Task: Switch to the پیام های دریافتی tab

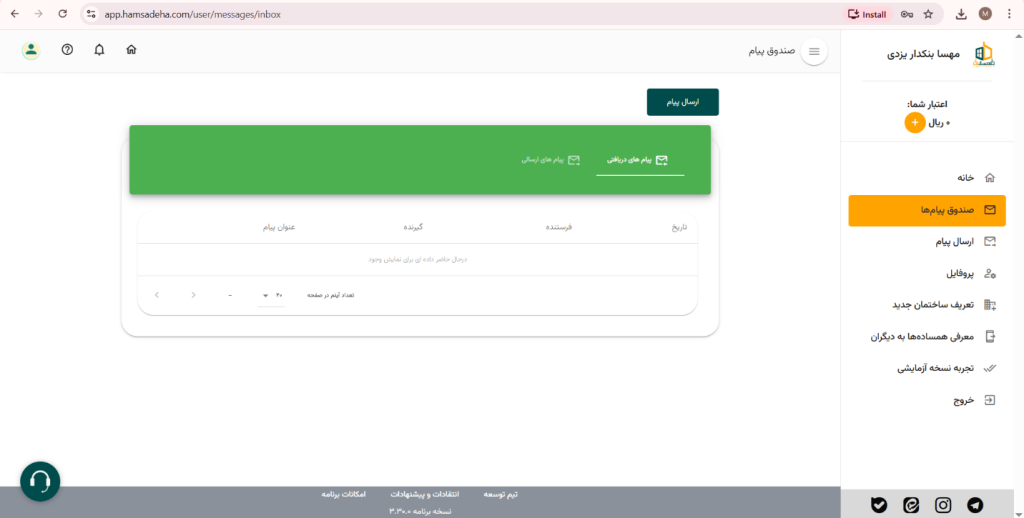Action: (639, 160)
